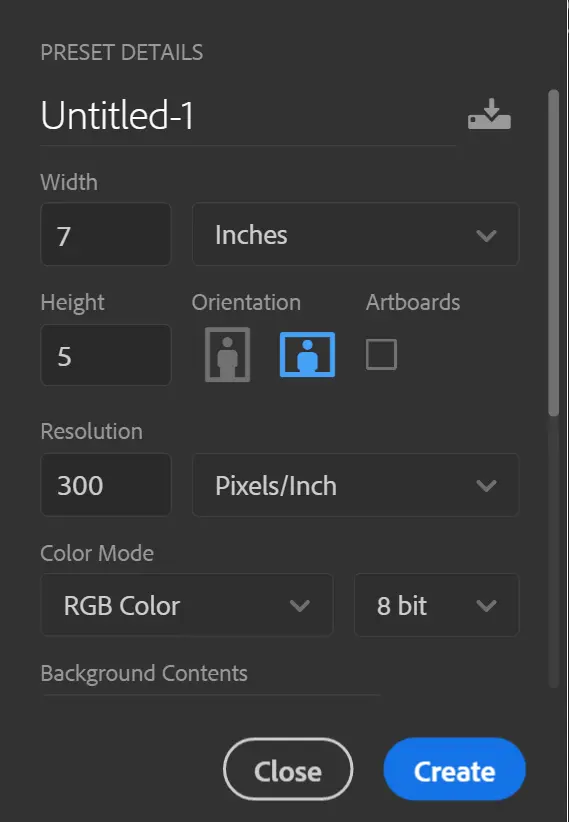Expand the RGB Color mode dropdown
The height and width of the screenshot is (822, 570).
(187, 605)
